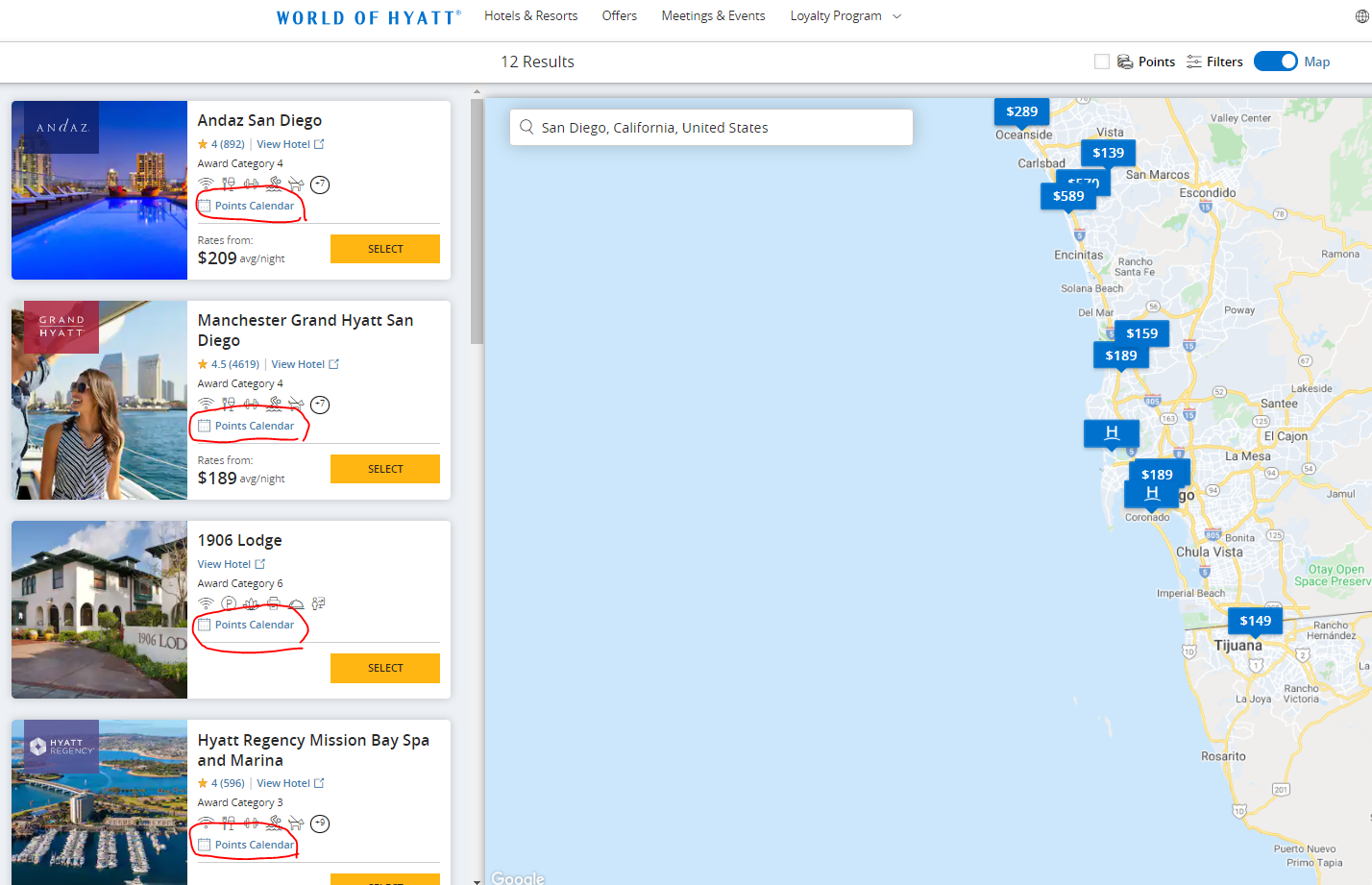Click the Hyatt logo marker near Coronado
Screen dimensions: 1372x885
pyautogui.click(x=1151, y=494)
